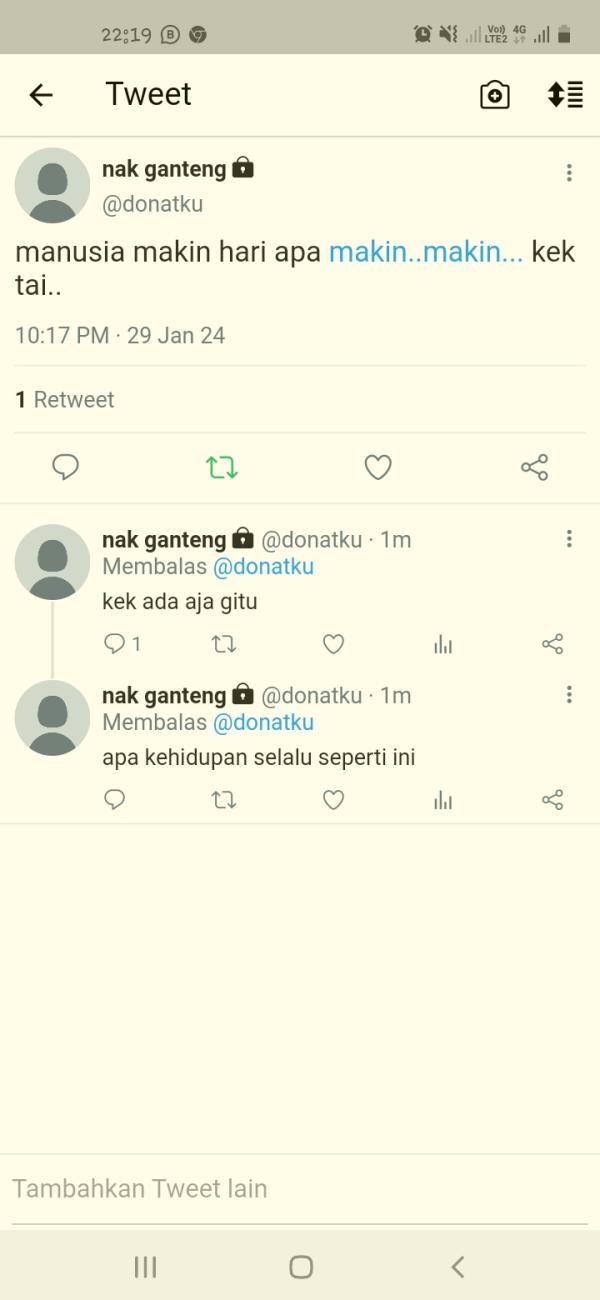Open main tweet's three-dot options menu
This screenshot has height=1300, width=600.
click(569, 173)
